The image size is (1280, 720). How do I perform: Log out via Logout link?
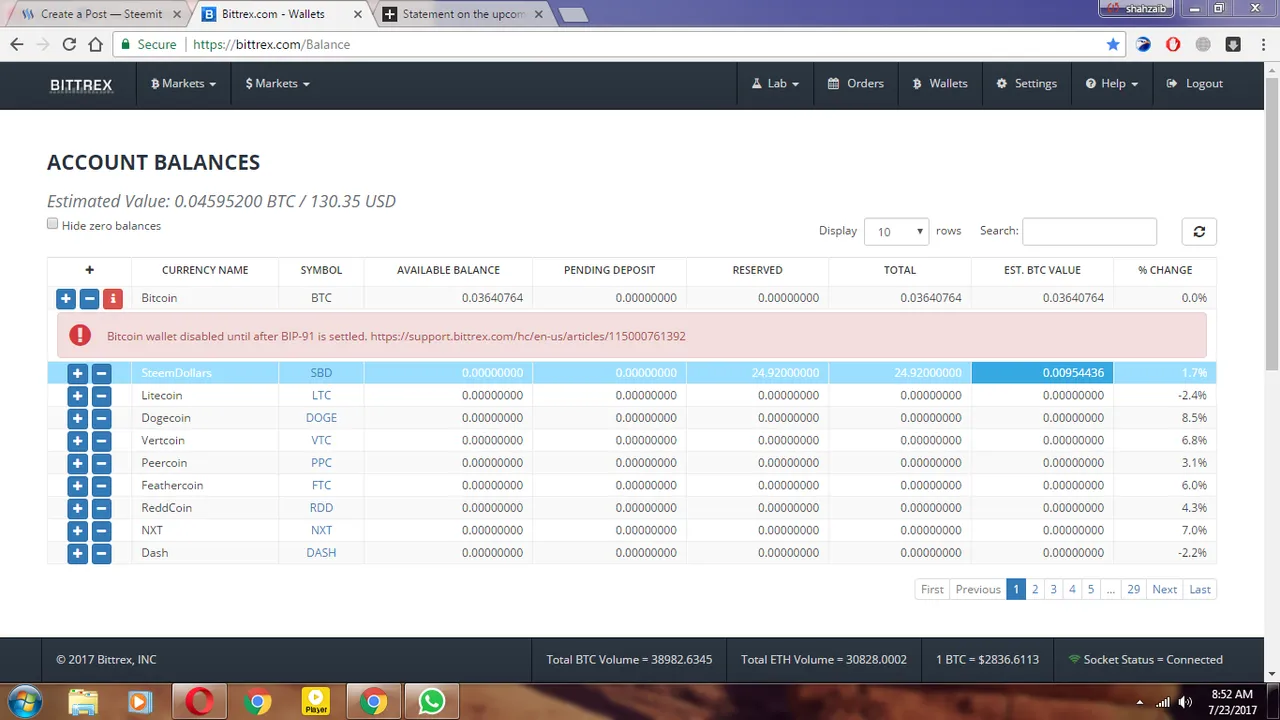tap(1194, 83)
